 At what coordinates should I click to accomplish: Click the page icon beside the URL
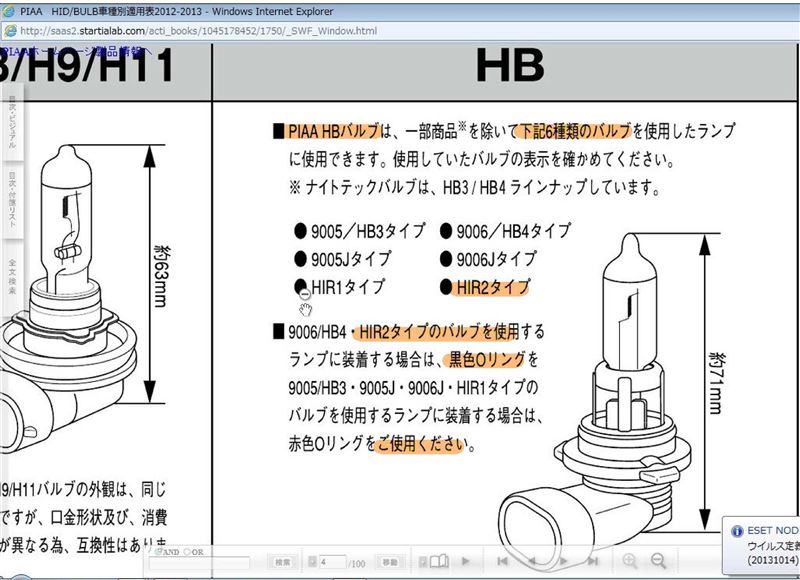pos(10,31)
